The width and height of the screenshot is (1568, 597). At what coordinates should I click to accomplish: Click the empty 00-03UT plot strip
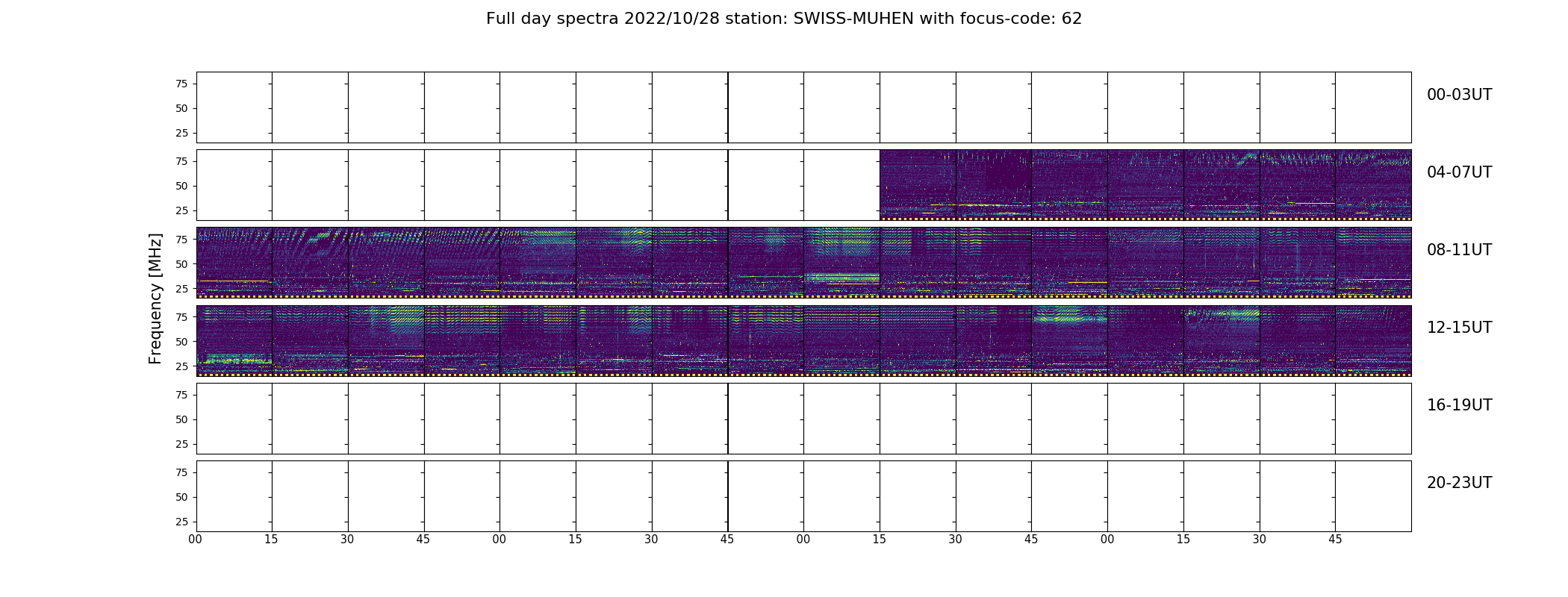(803, 107)
